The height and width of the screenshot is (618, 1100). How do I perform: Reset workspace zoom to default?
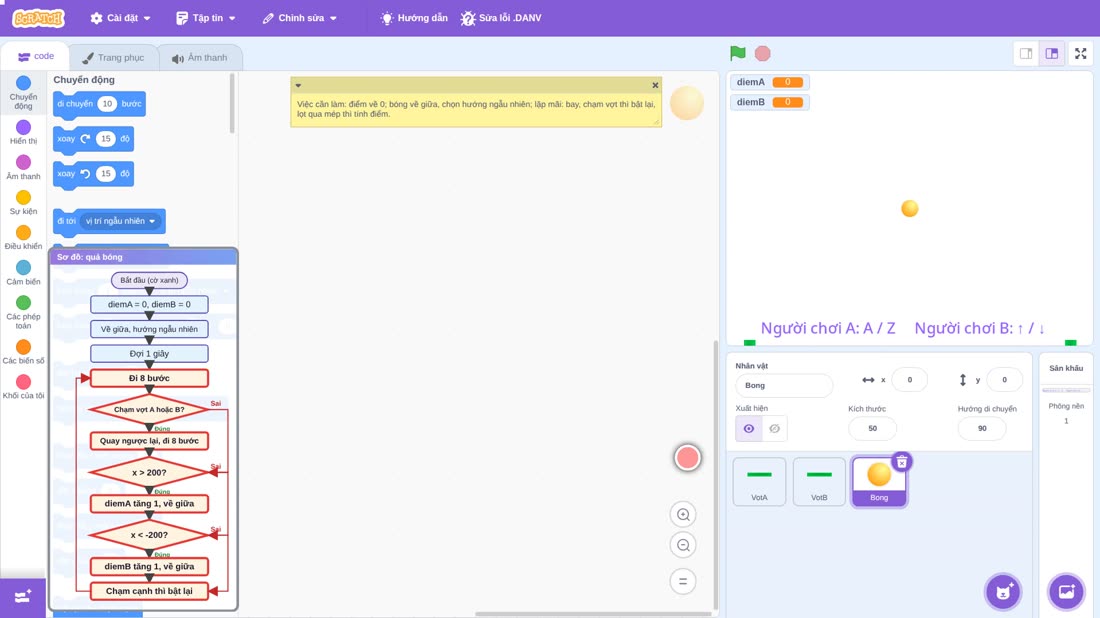(683, 581)
